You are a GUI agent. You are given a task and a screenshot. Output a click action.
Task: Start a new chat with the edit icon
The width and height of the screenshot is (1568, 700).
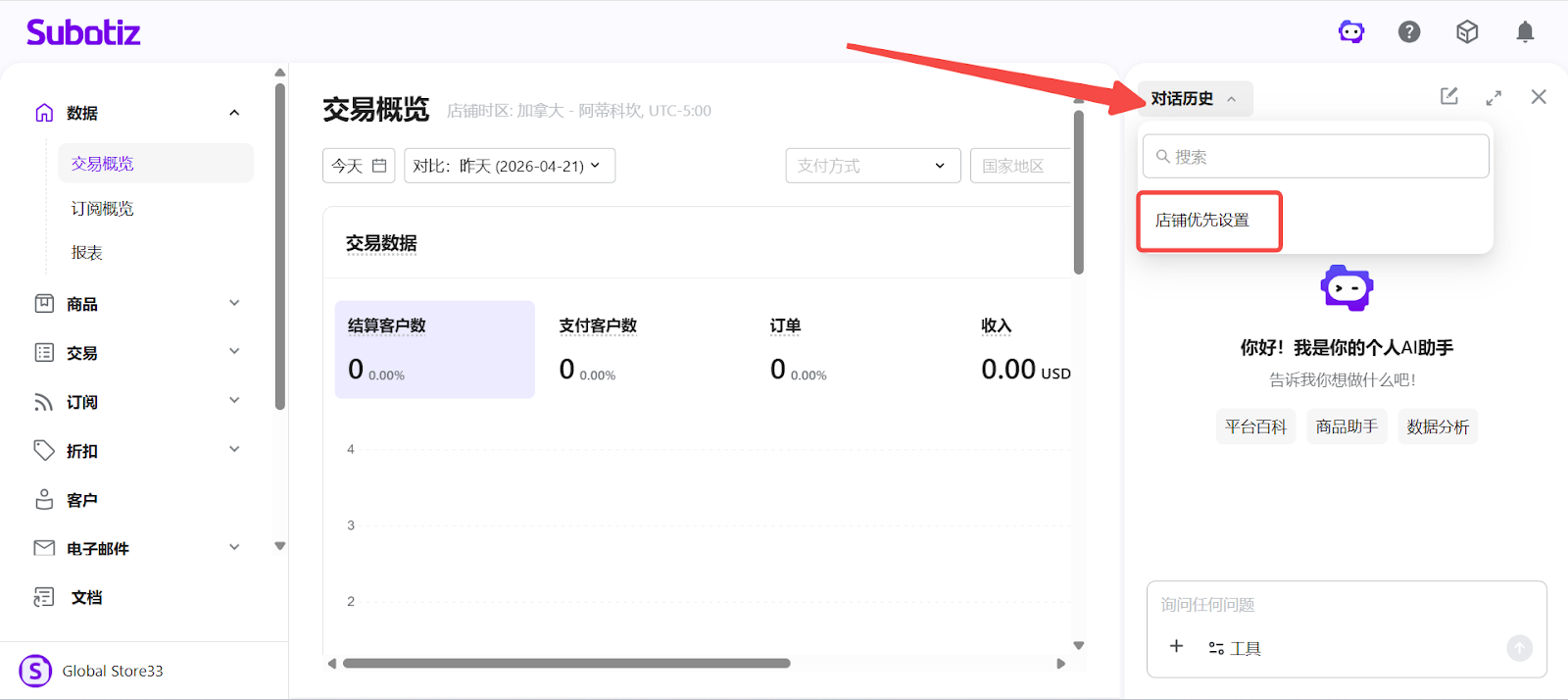click(1449, 96)
